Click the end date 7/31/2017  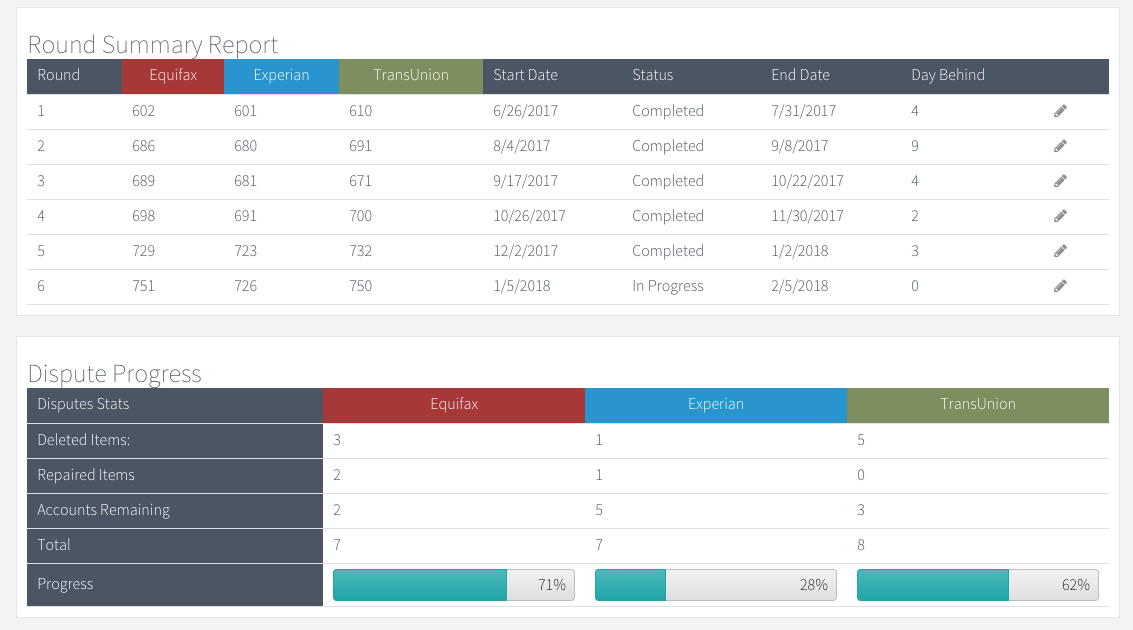click(804, 111)
